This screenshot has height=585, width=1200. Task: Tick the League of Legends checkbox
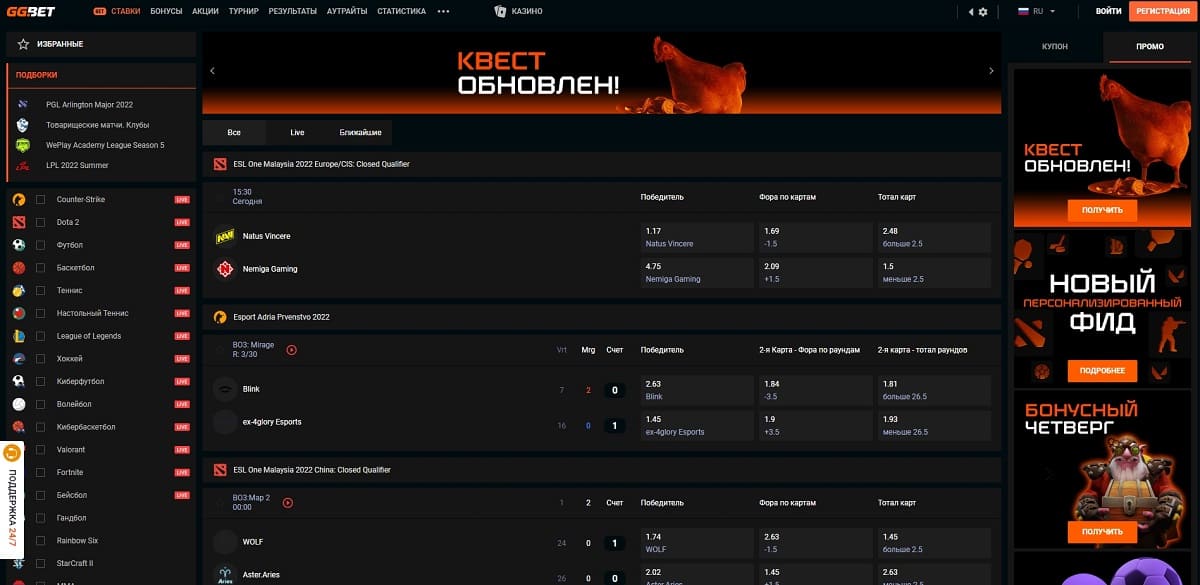[41, 336]
